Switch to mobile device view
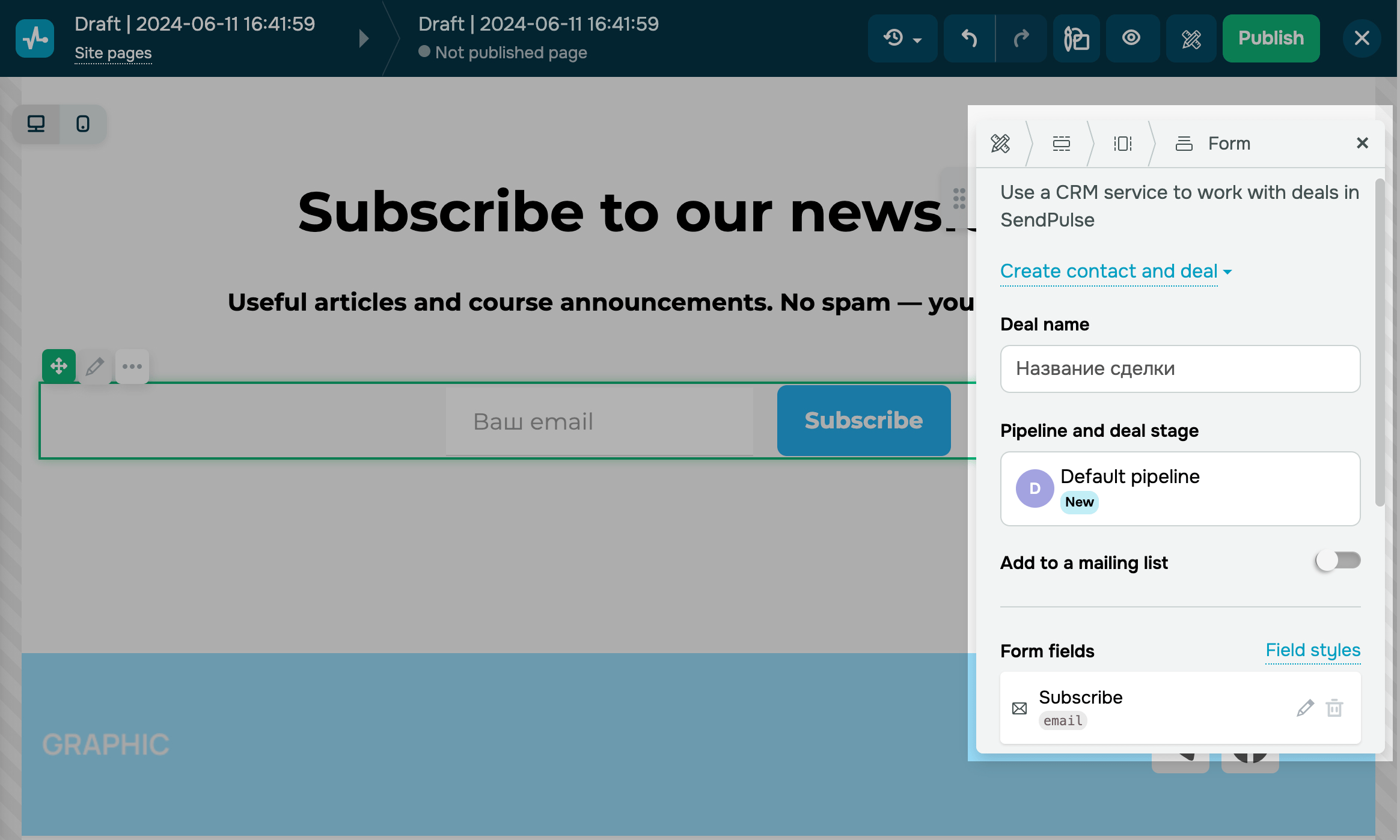 pyautogui.click(x=83, y=124)
